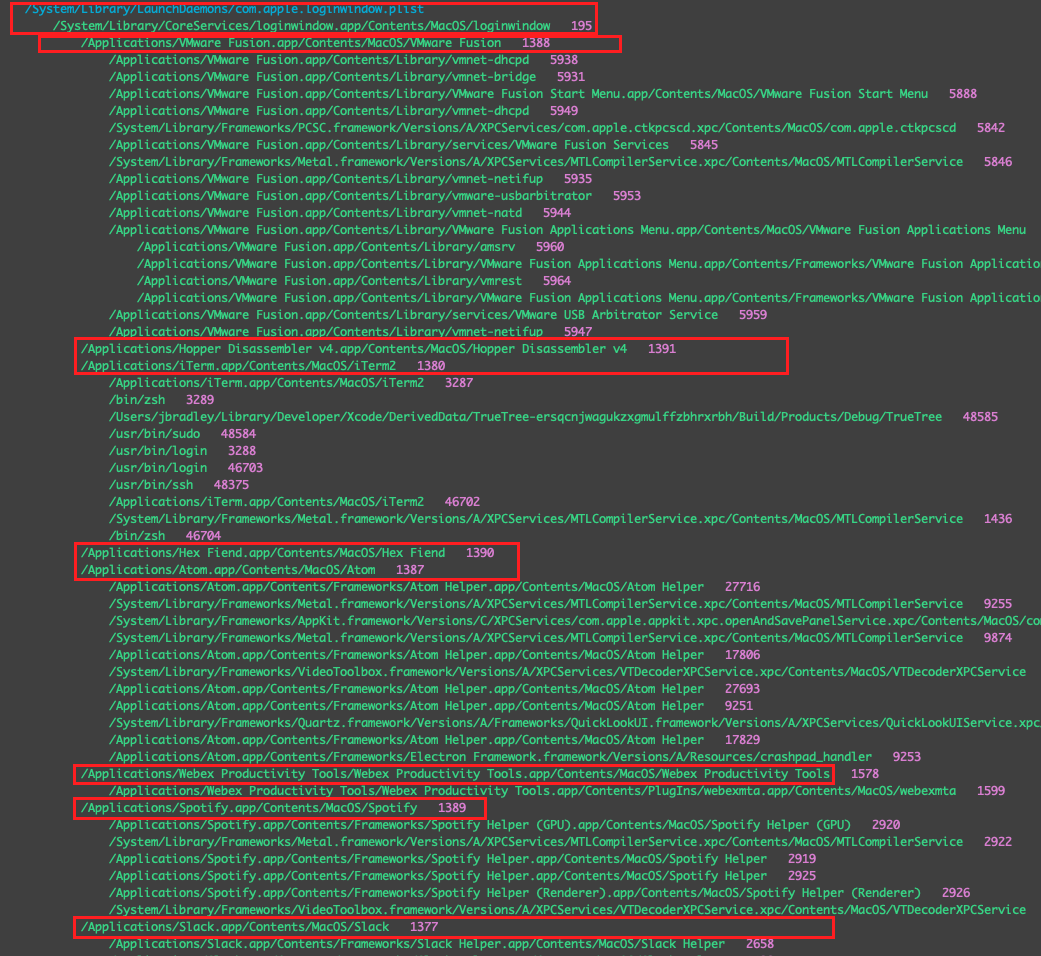Select the MTLCompilerService line PID 1436
Viewport: 1041px width, 956px height.
click(x=560, y=519)
